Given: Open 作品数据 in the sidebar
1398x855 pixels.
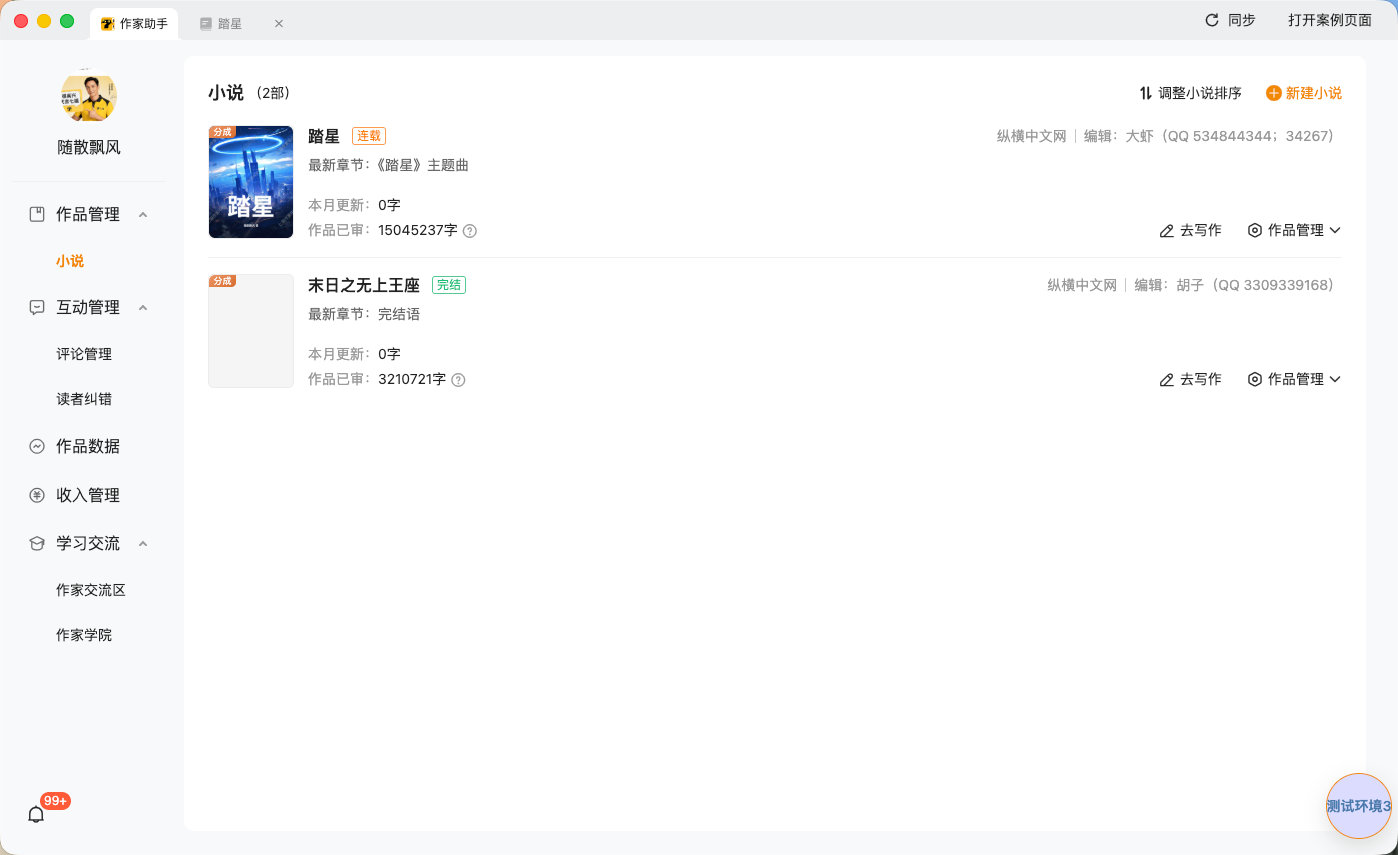Looking at the screenshot, I should click(x=88, y=446).
